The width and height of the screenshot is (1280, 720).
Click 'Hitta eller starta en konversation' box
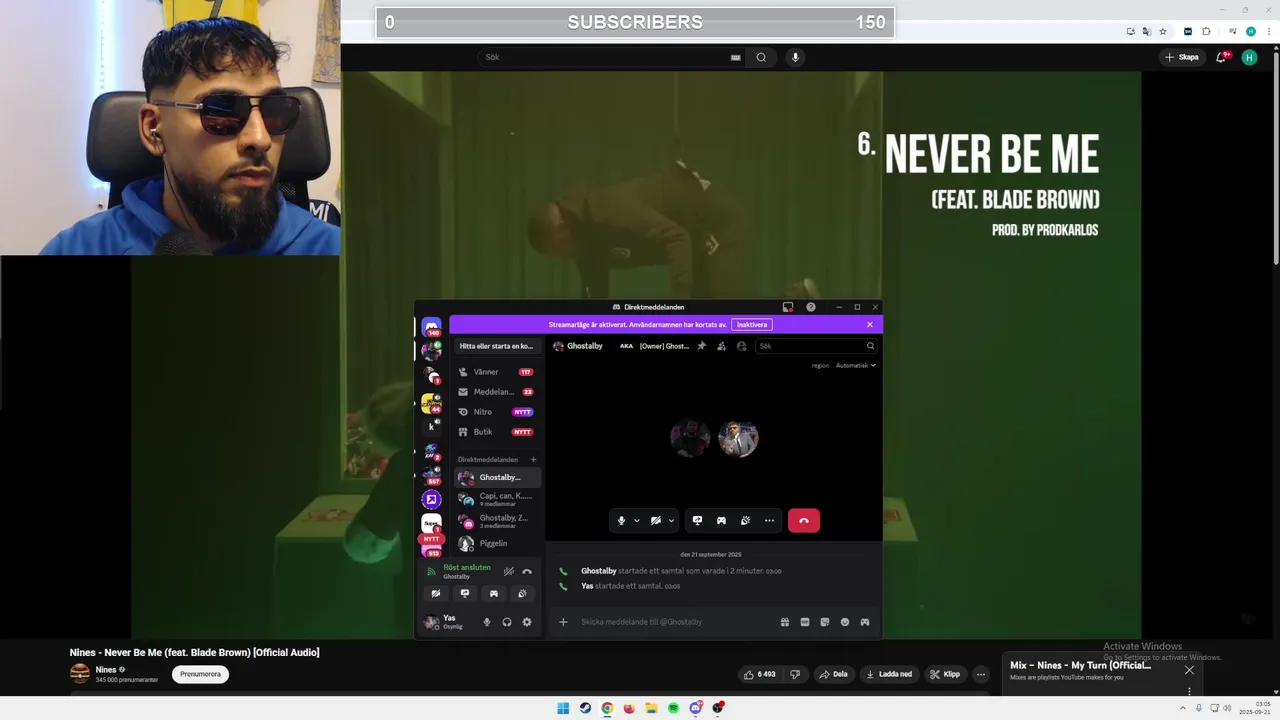click(x=497, y=346)
